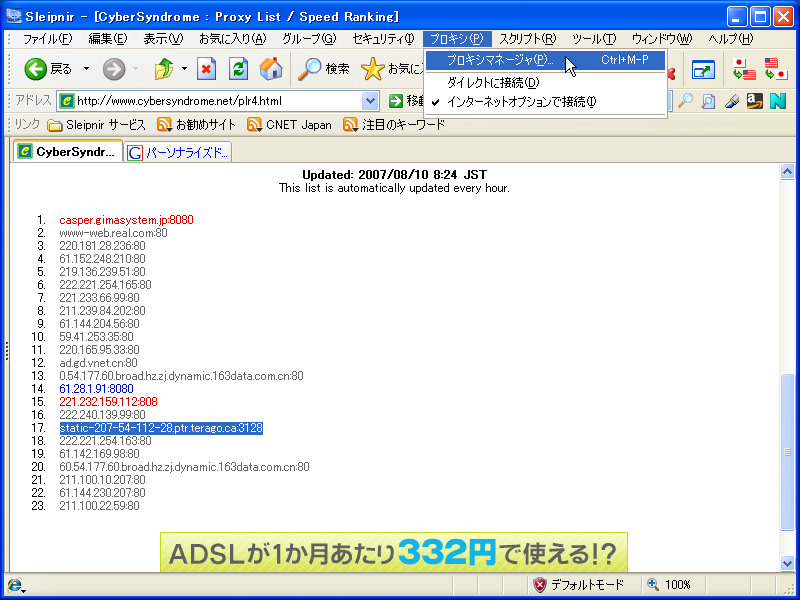
Task: Open the グループ(G) menu
Action: click(x=309, y=39)
